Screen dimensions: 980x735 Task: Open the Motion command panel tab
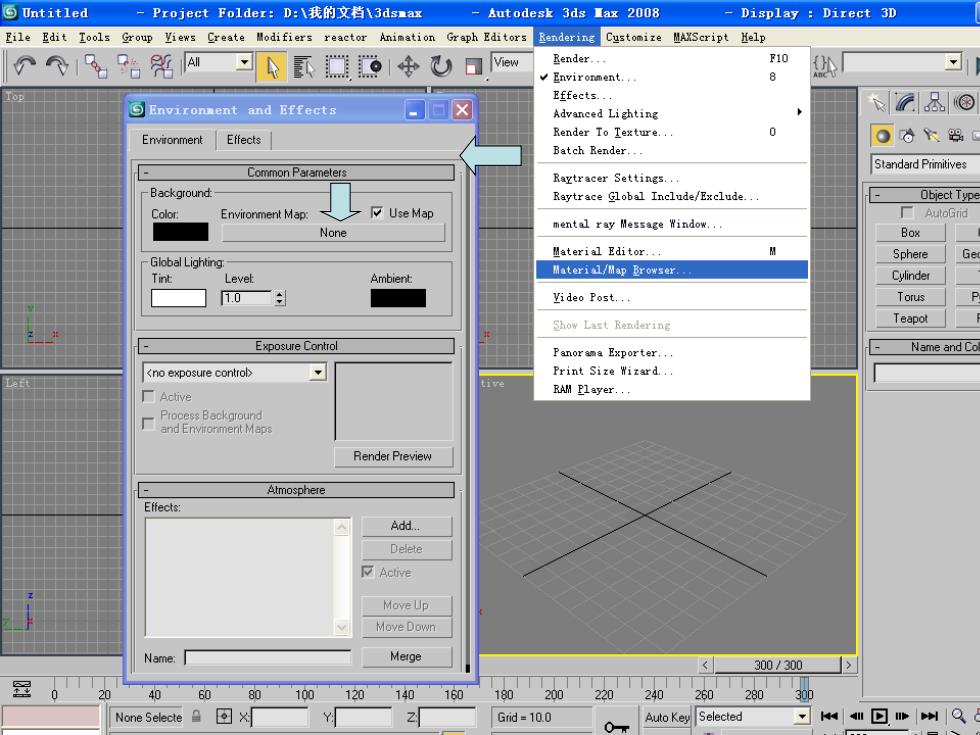pos(964,102)
